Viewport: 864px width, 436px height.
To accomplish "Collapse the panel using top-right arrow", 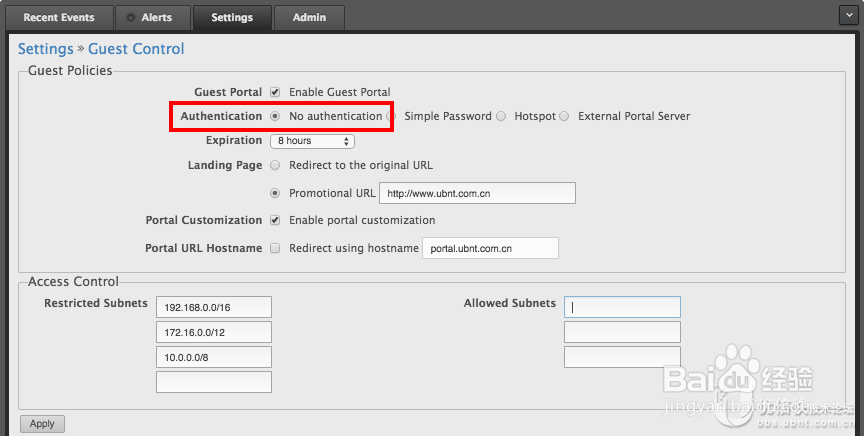I will point(847,15).
